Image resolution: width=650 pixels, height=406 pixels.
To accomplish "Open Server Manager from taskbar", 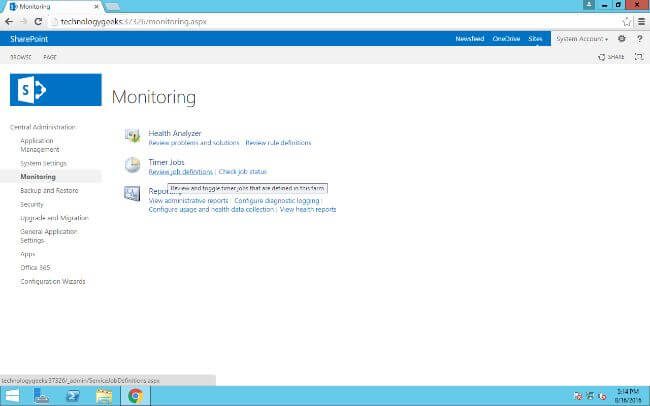I will 41,396.
